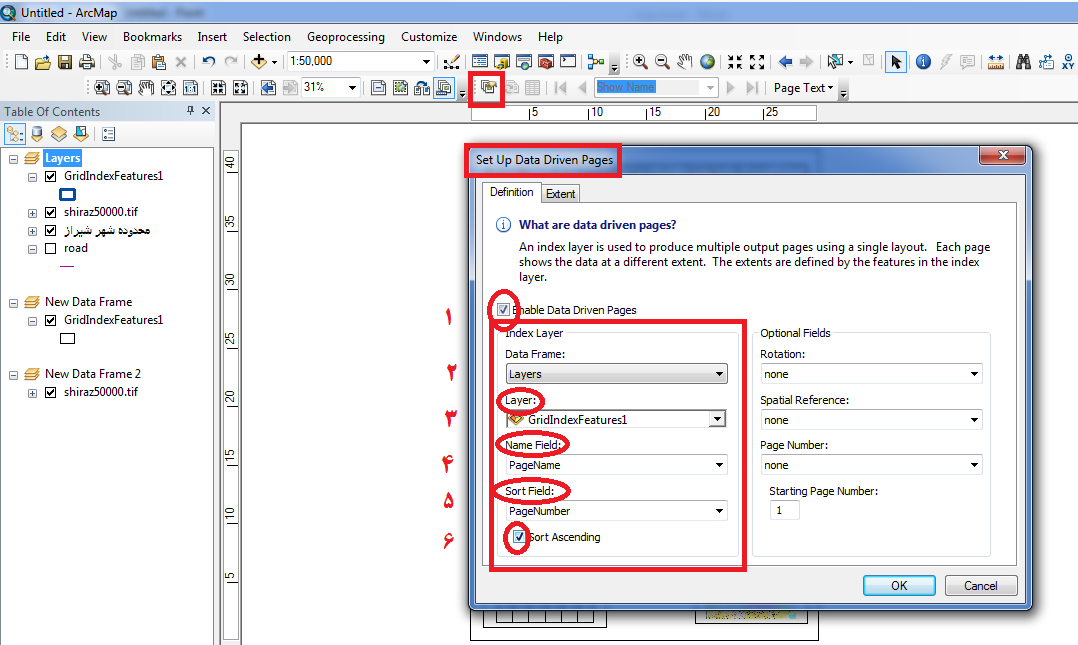Screen dimensions: 1078x645
Task: Zoom to Full Extent globe
Action: 707,62
